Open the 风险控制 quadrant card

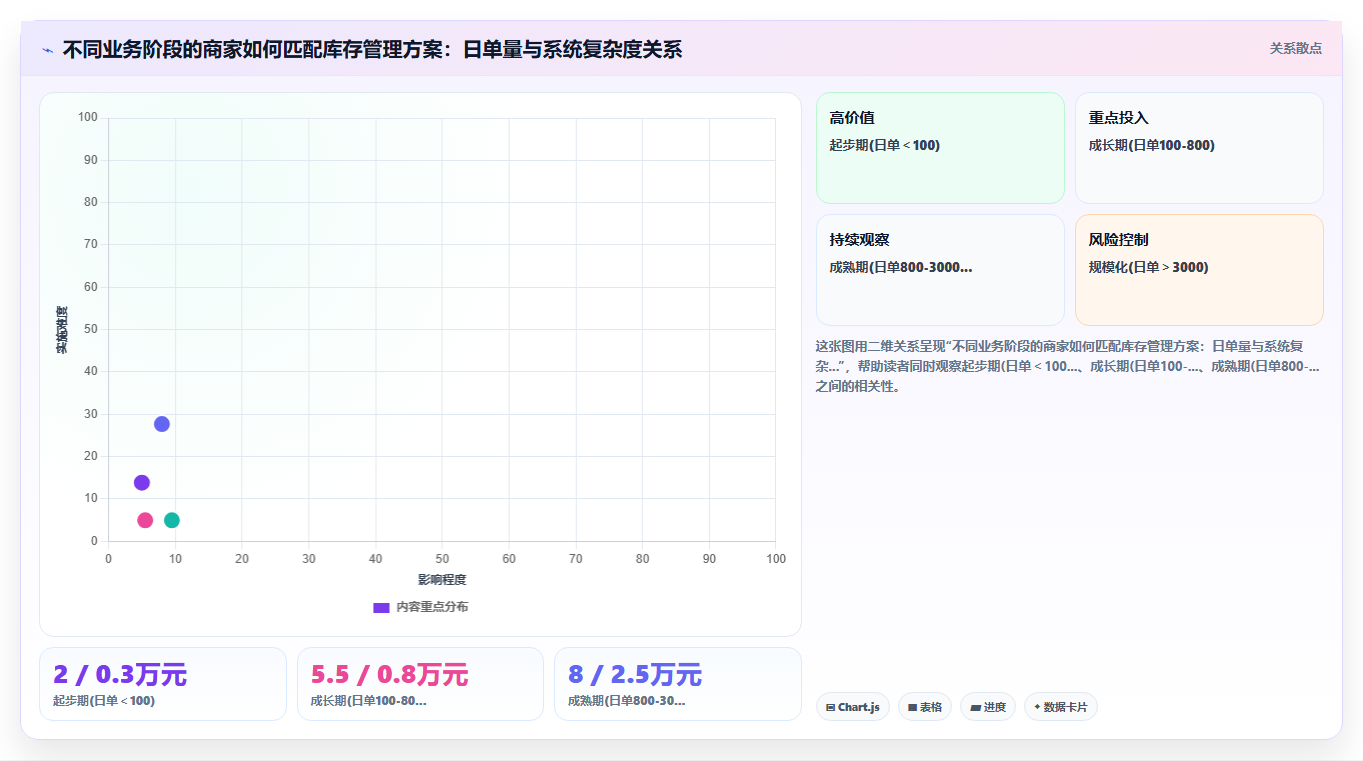coord(1199,270)
